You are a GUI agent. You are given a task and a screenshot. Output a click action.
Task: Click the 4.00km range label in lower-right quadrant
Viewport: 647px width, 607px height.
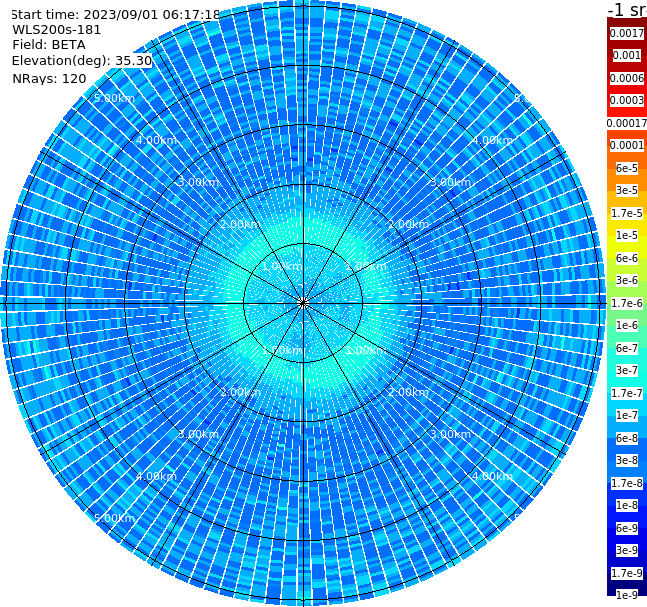[492, 476]
